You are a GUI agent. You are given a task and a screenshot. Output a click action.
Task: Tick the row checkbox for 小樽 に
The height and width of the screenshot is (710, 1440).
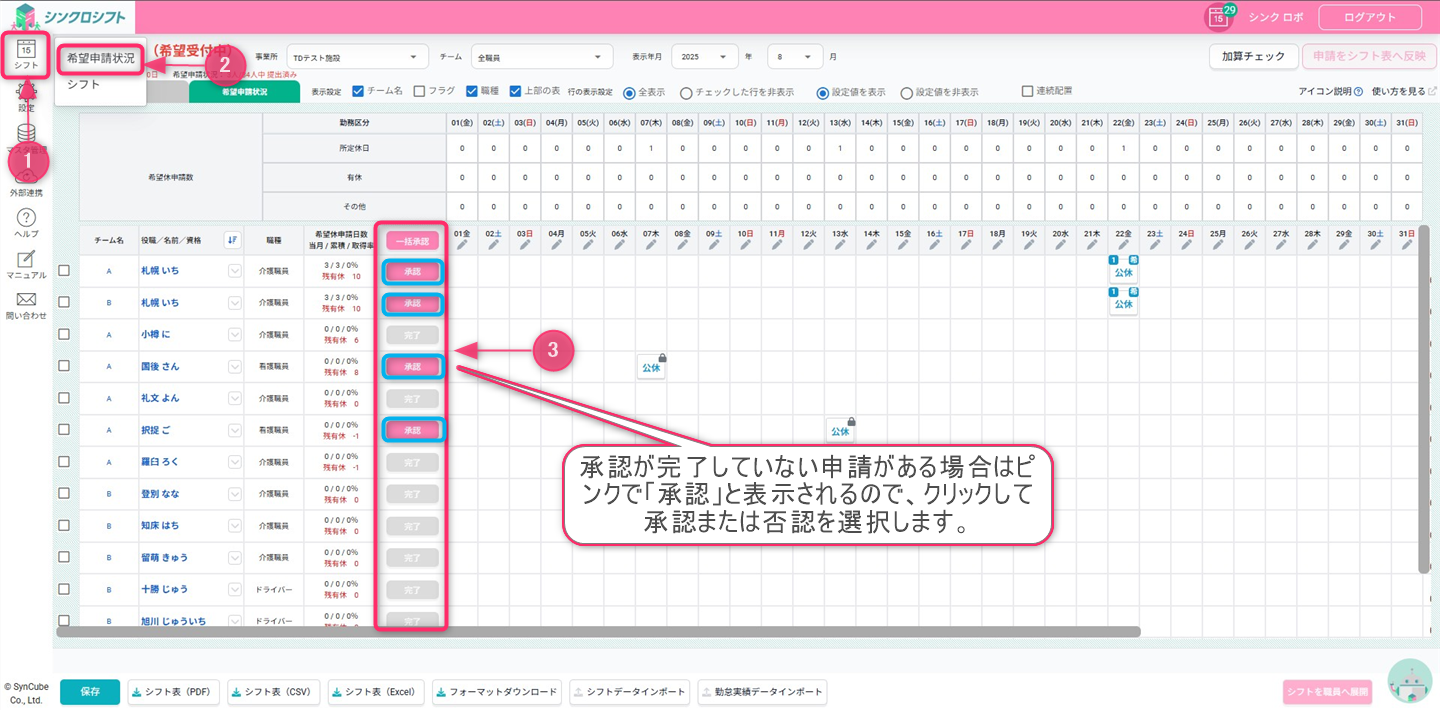[64, 334]
